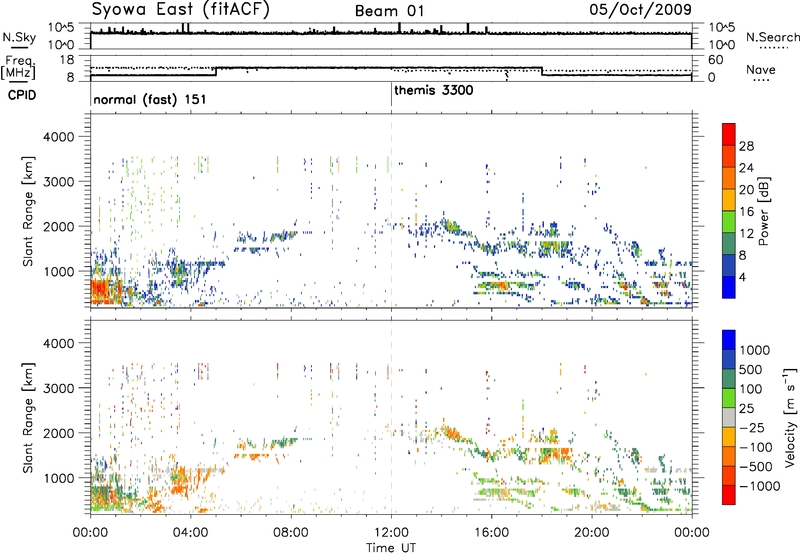Click the '4000' tick on the power panel

58,137
